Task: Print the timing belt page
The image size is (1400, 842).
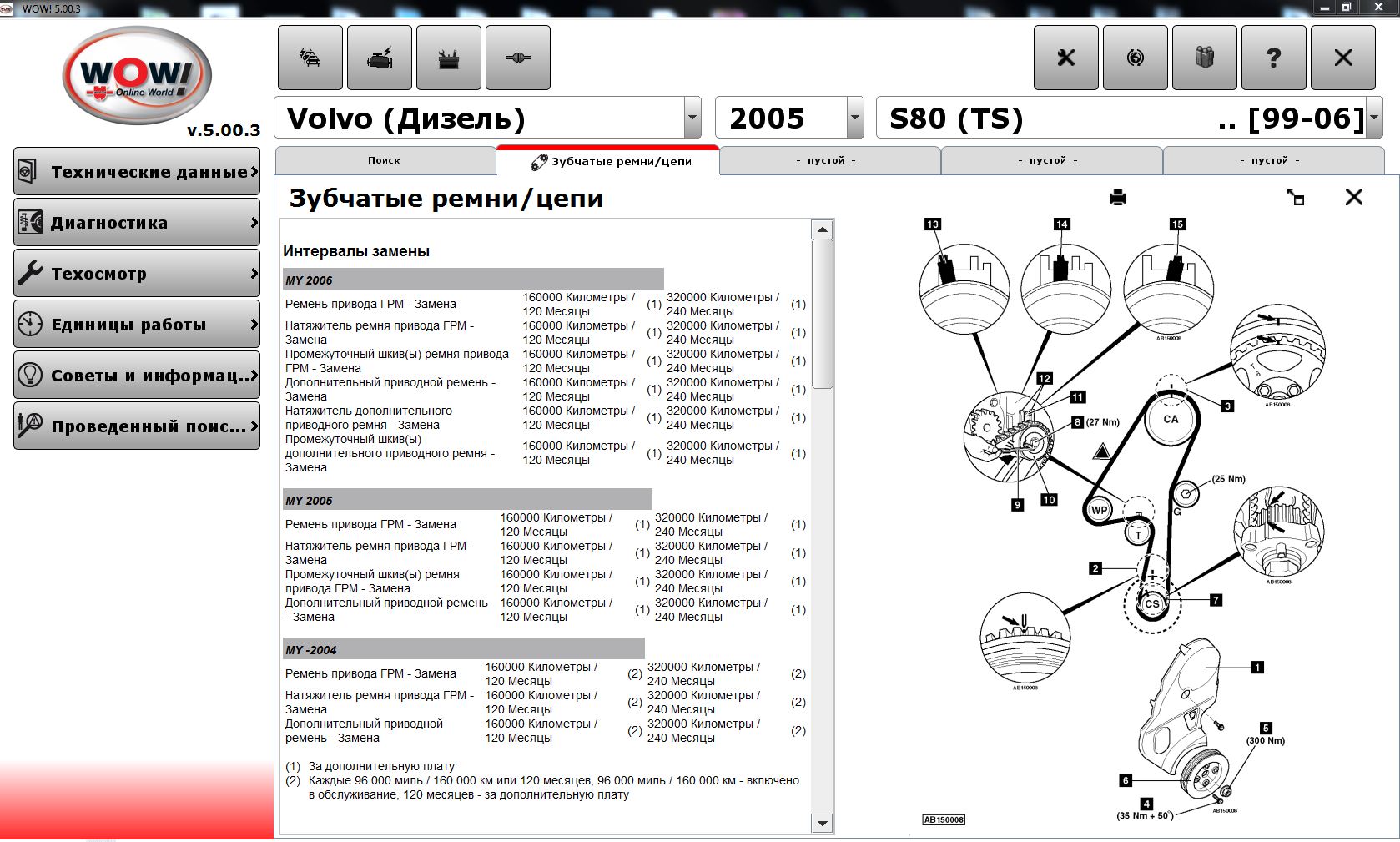Action: click(x=1118, y=198)
